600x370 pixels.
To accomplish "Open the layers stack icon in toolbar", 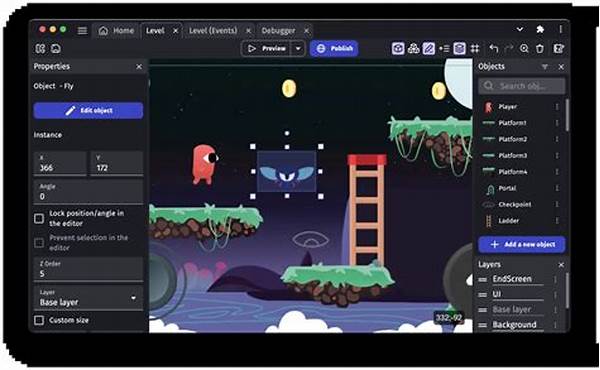I will pyautogui.click(x=459, y=49).
